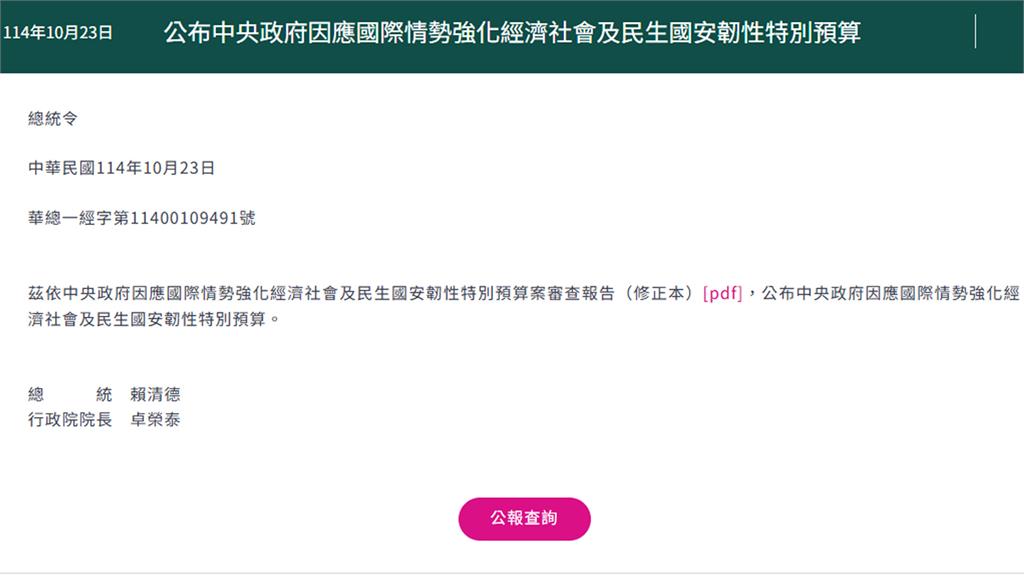This screenshot has width=1024, height=576.
Task: Click the 華總一經字 document number line
Action: (x=142, y=217)
